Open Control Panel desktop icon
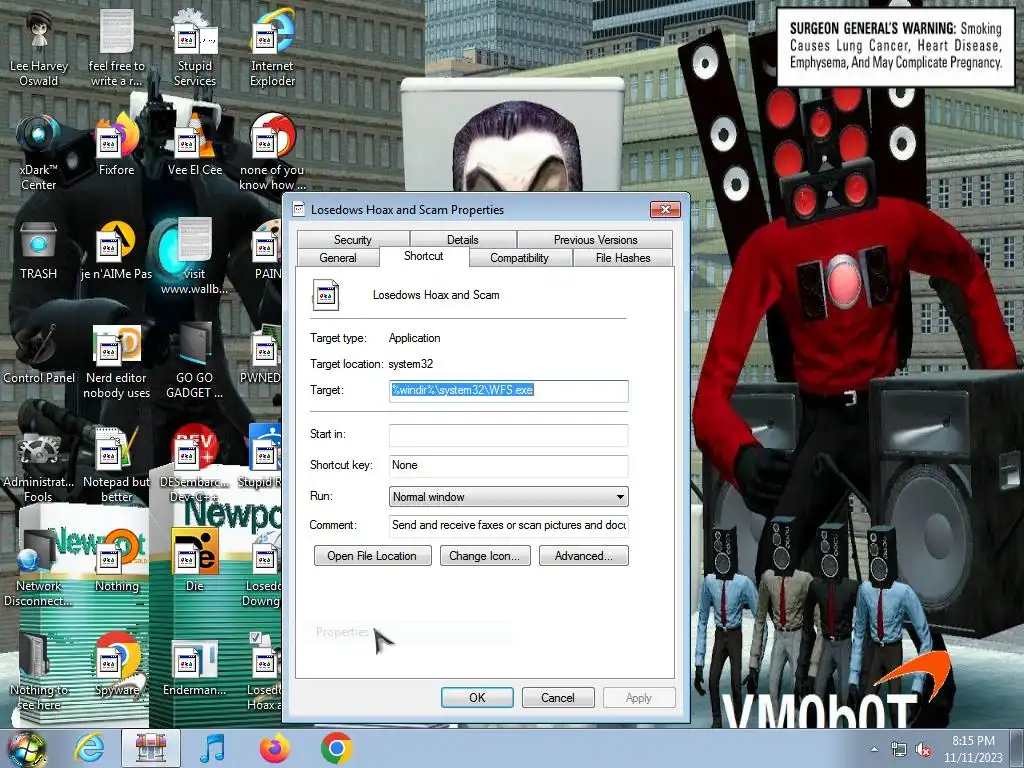Screen dimensions: 1024x768 tap(39, 354)
